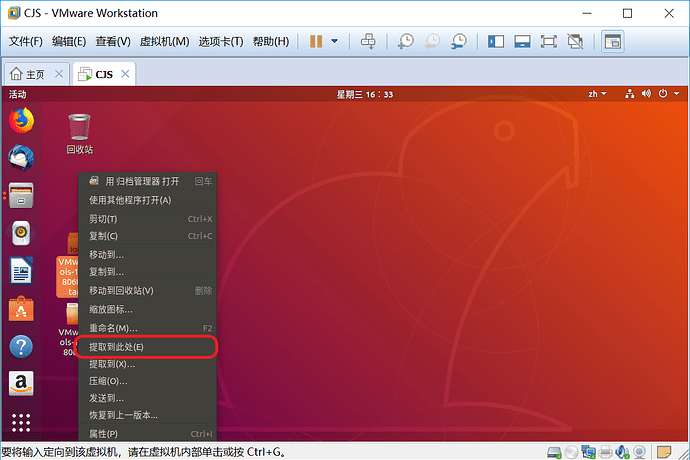This screenshot has width=690, height=460.
Task: Click the hard disk status bar icon
Action: pyautogui.click(x=554, y=452)
